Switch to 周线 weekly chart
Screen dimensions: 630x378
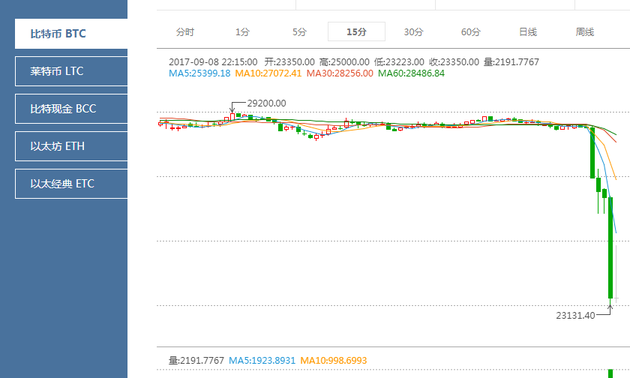coord(585,32)
